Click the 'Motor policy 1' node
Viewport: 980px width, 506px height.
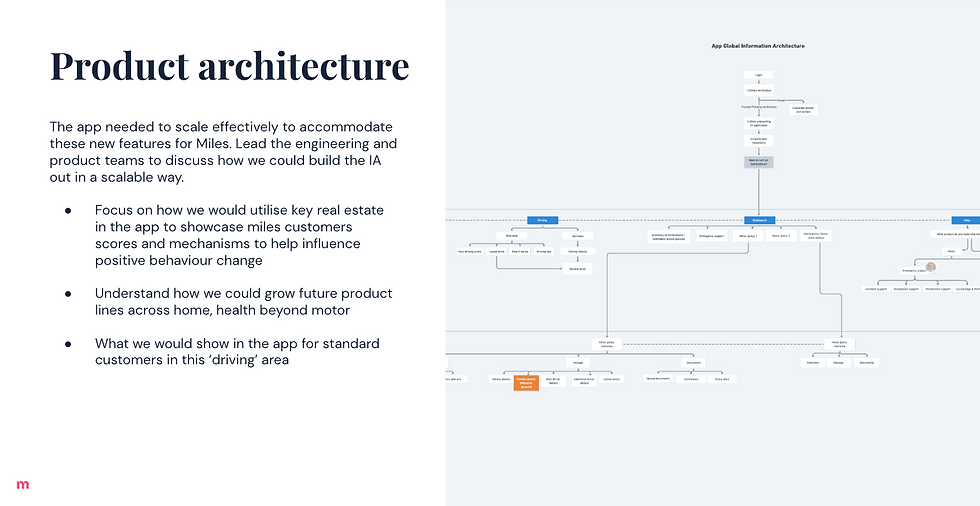pyautogui.click(x=748, y=236)
